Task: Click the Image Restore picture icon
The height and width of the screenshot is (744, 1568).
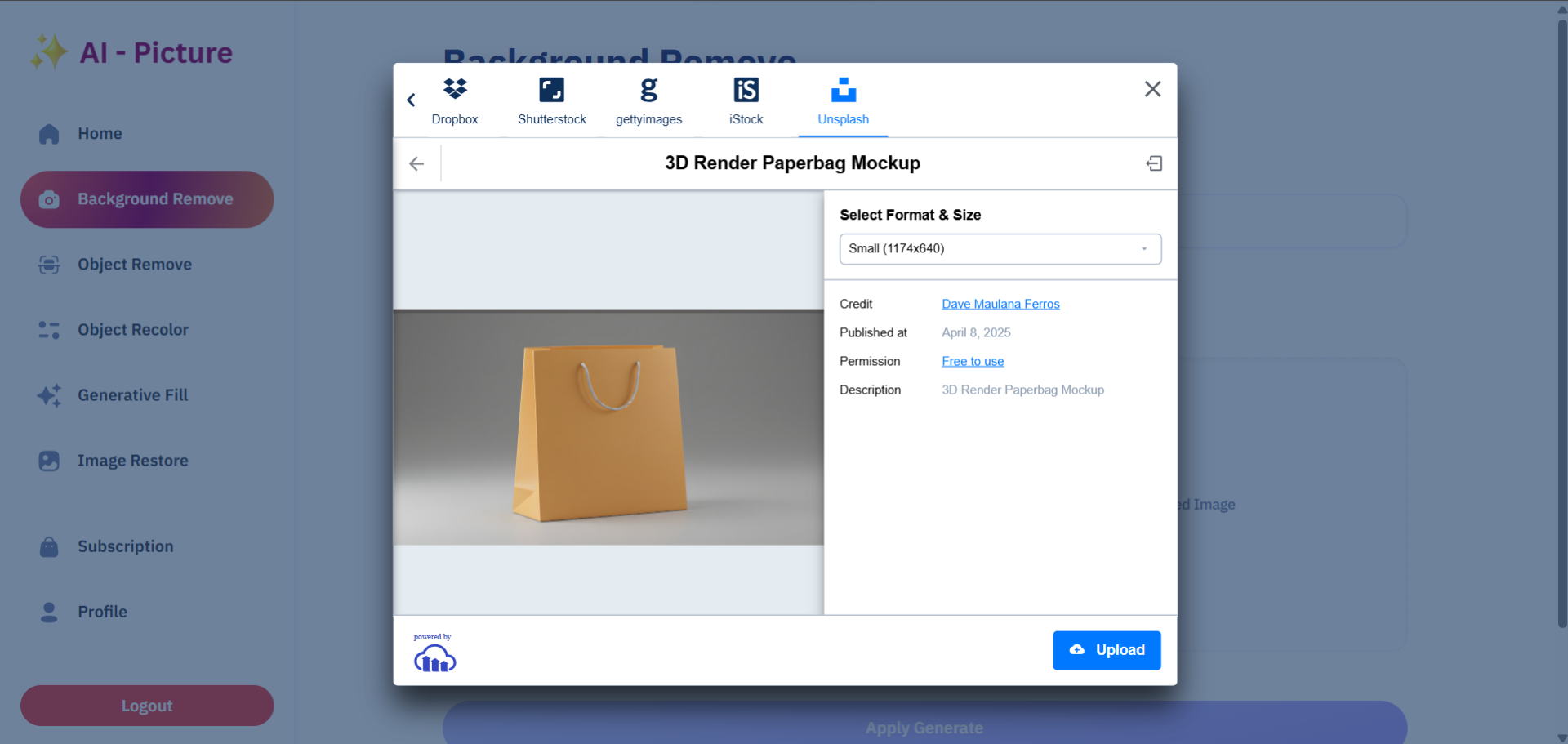Action: pyautogui.click(x=49, y=461)
